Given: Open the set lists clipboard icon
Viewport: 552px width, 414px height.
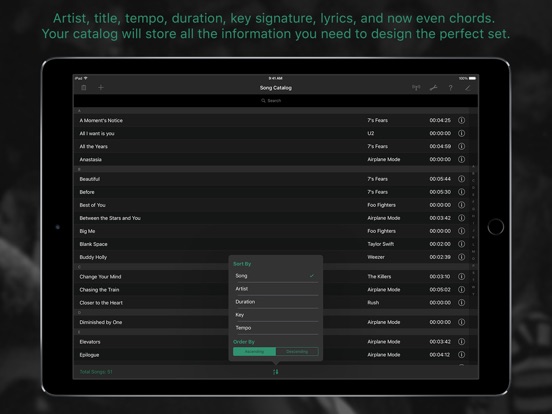Looking at the screenshot, I should click(x=83, y=88).
